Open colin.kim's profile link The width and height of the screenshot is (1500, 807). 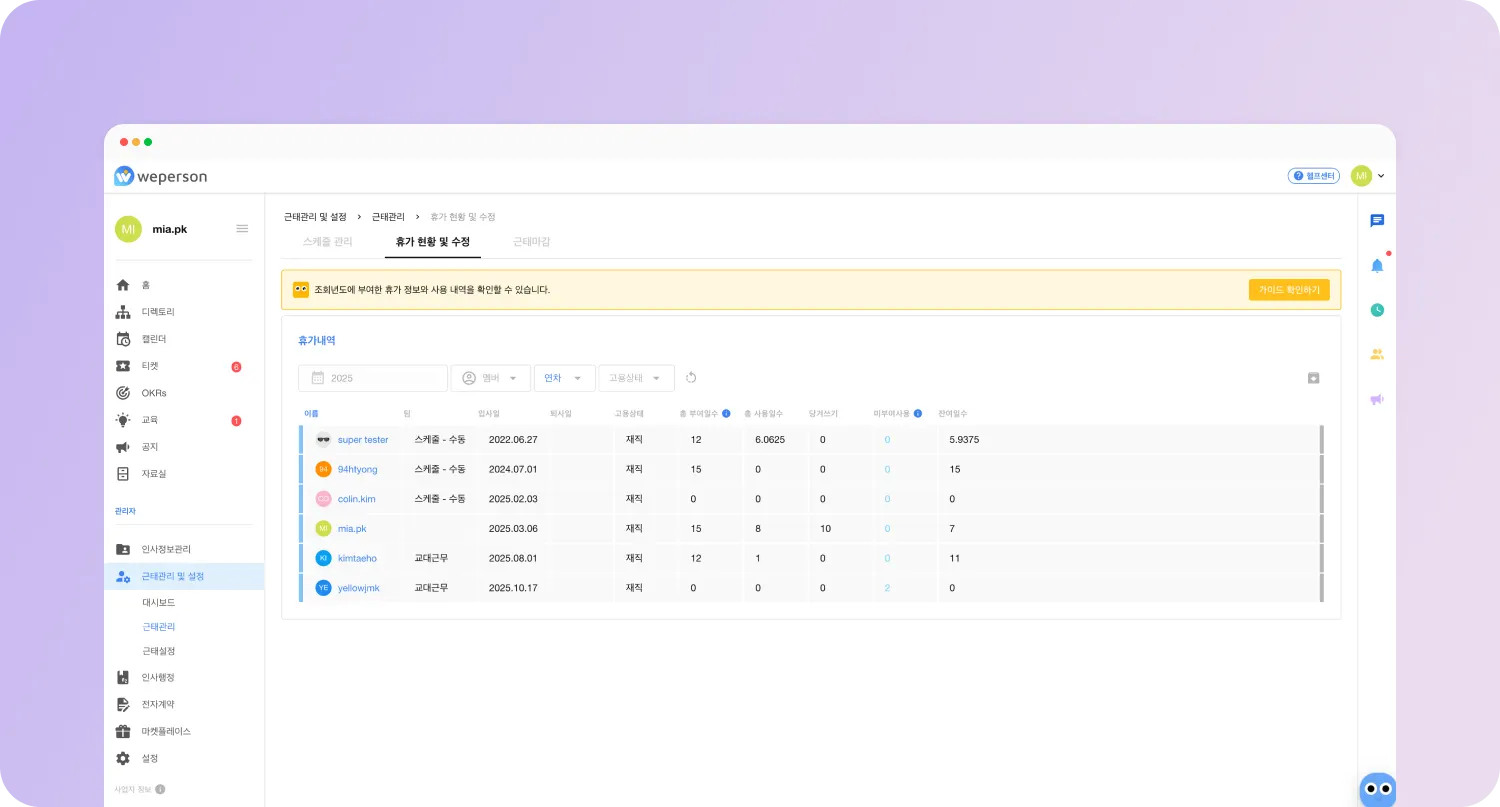tap(357, 498)
